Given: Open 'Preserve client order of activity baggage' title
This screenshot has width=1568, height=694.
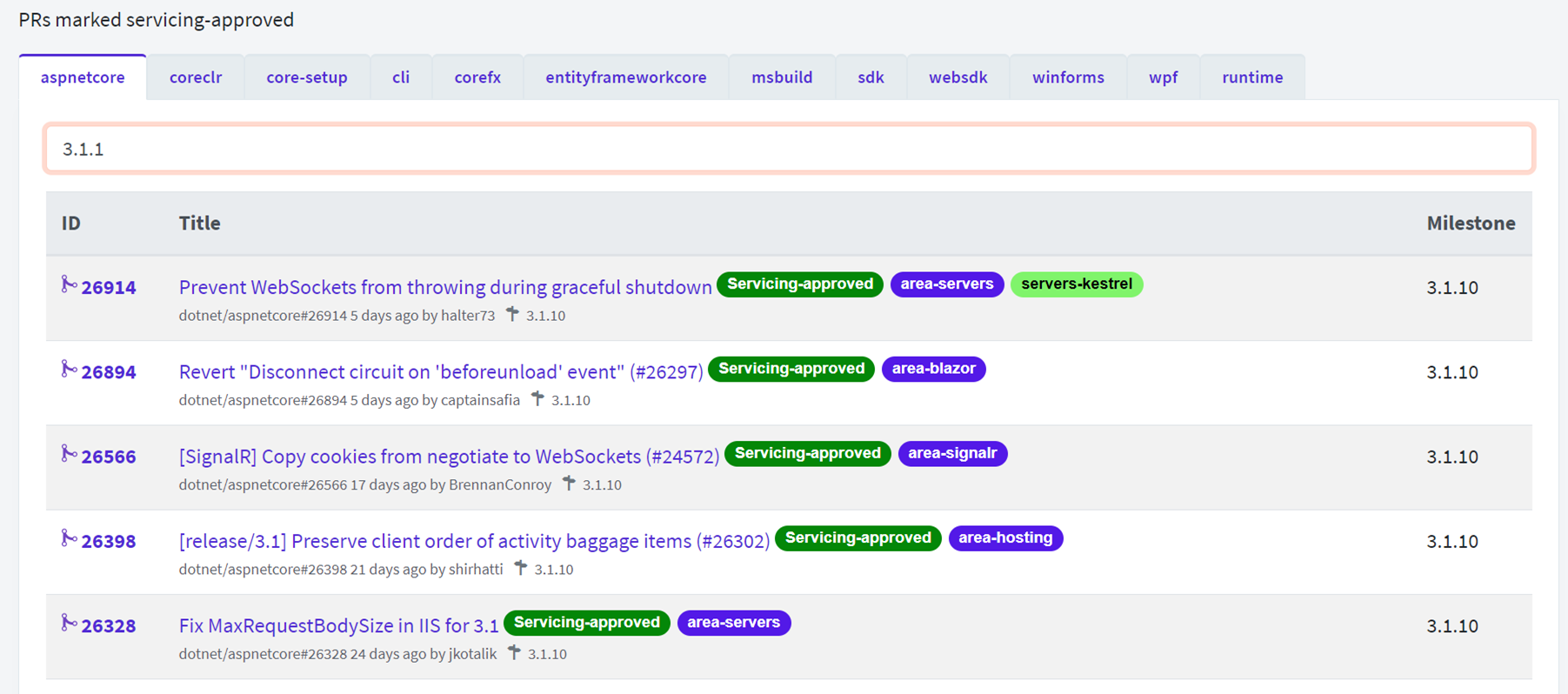Looking at the screenshot, I should [x=474, y=541].
